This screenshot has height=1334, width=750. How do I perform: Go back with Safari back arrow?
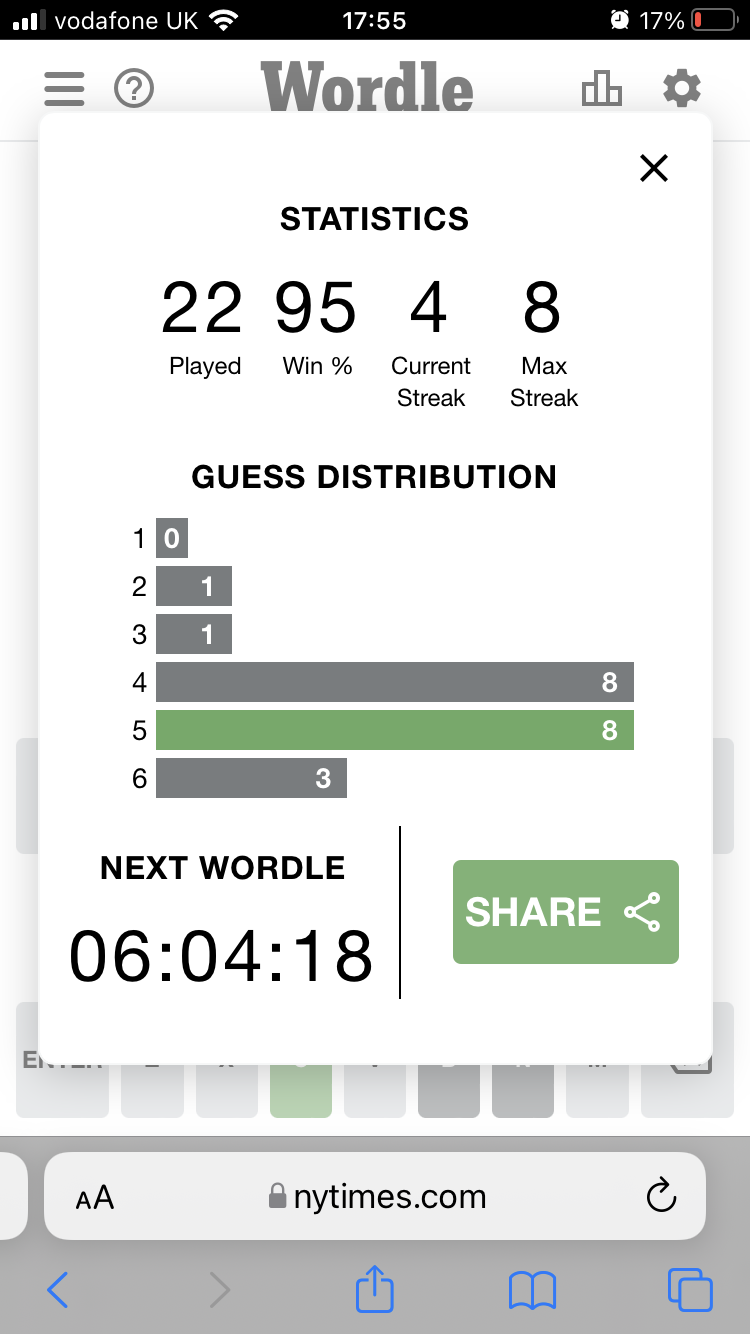[x=58, y=1290]
